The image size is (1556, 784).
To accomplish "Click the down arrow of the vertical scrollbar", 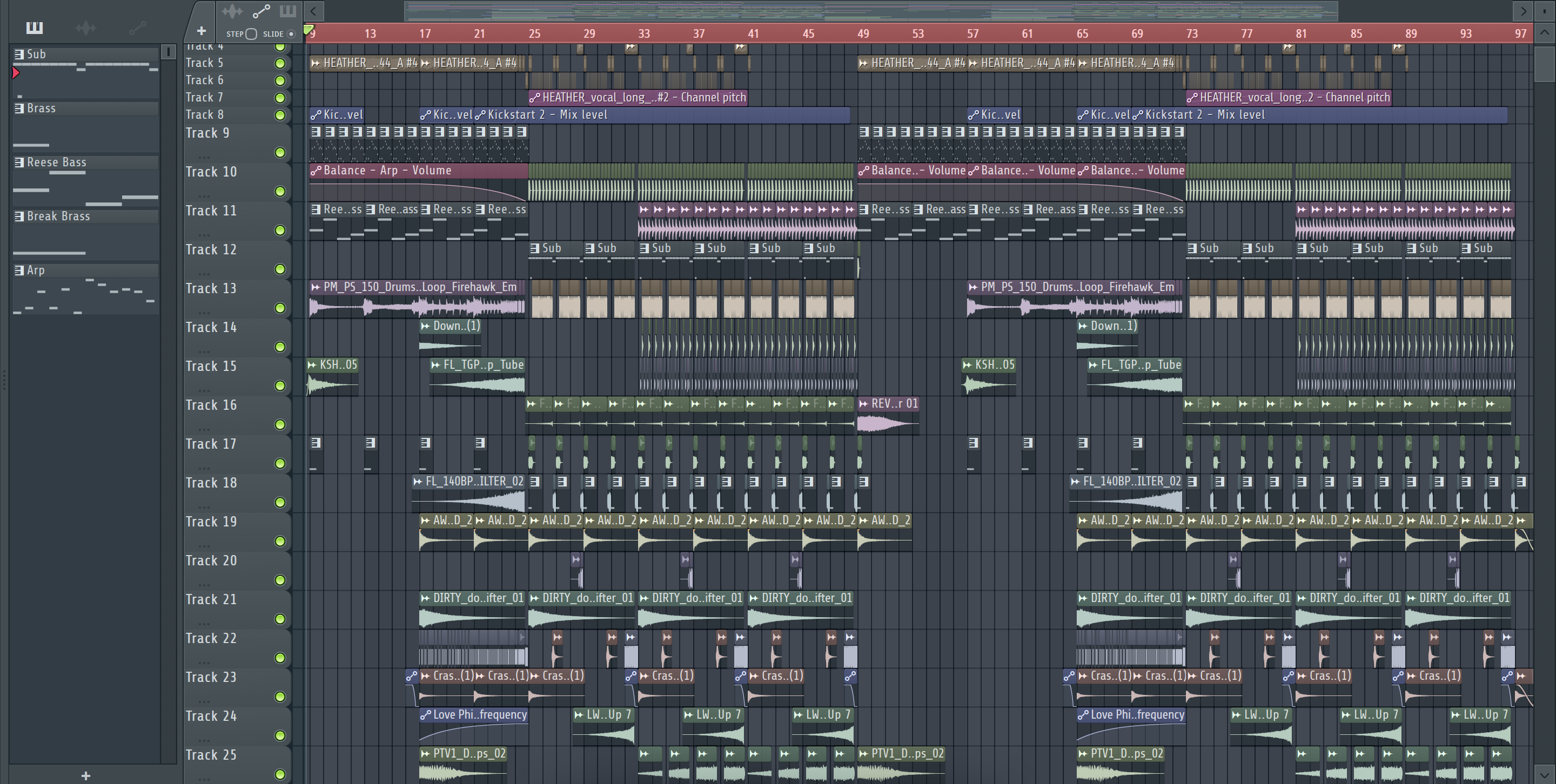I will tap(1545, 774).
